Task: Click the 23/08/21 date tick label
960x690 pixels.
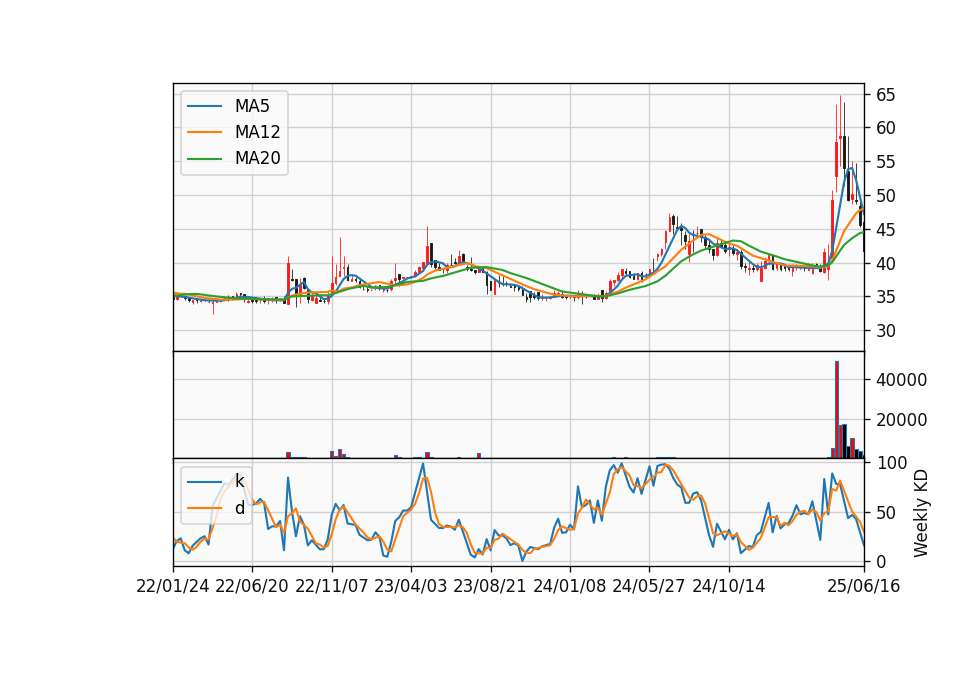Action: pyautogui.click(x=490, y=587)
